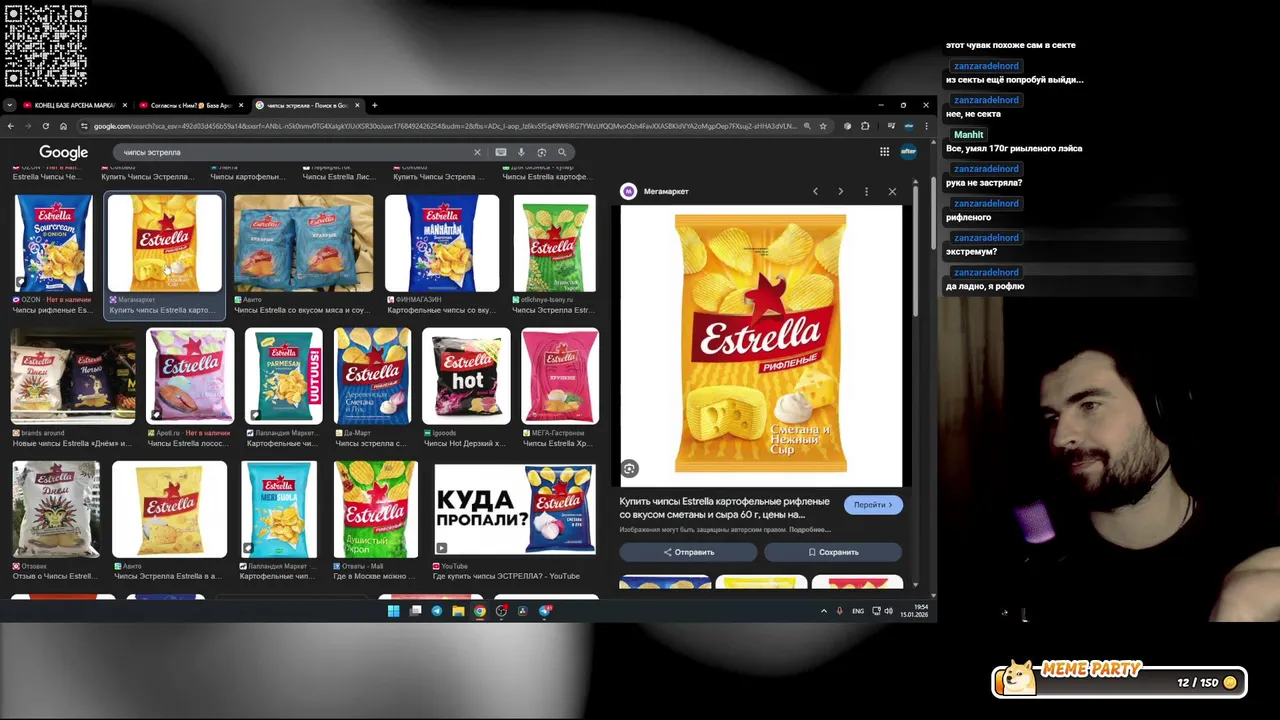Click the volume icon in system tray
Image resolution: width=1280 pixels, height=720 pixels.
click(889, 611)
